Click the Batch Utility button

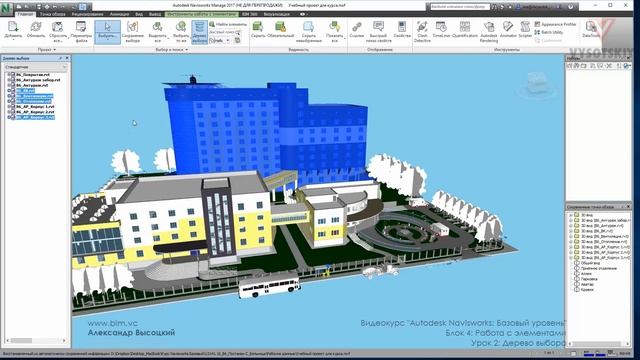tap(549, 32)
